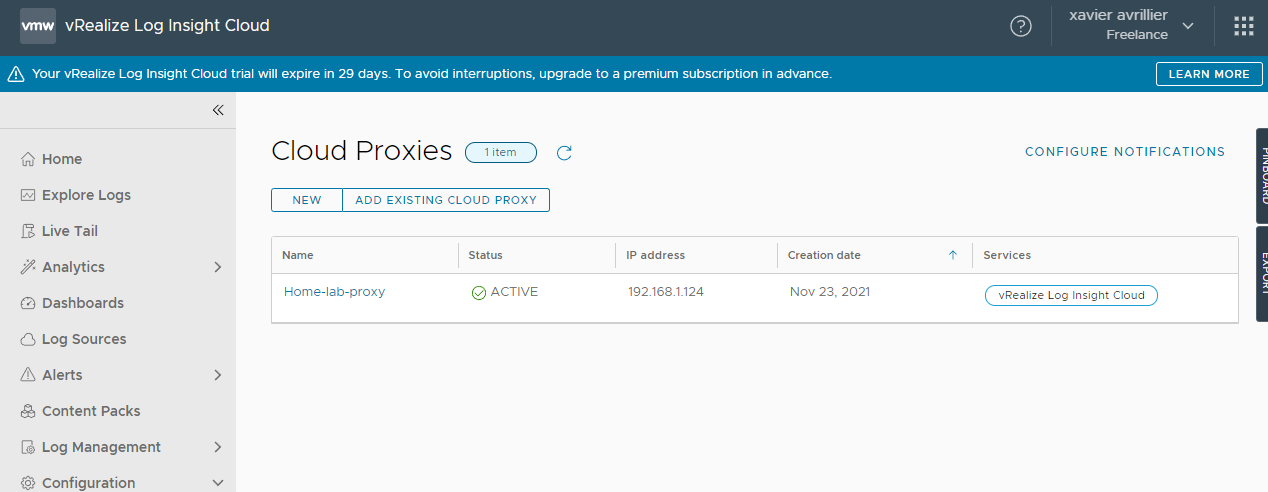
Task: Open Log Sources page
Action: pos(84,339)
